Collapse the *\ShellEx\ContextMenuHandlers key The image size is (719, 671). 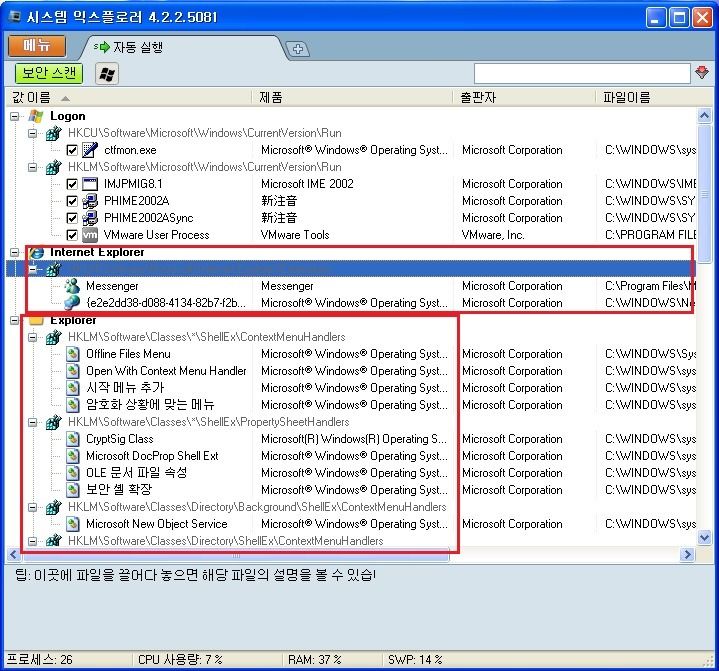33,337
